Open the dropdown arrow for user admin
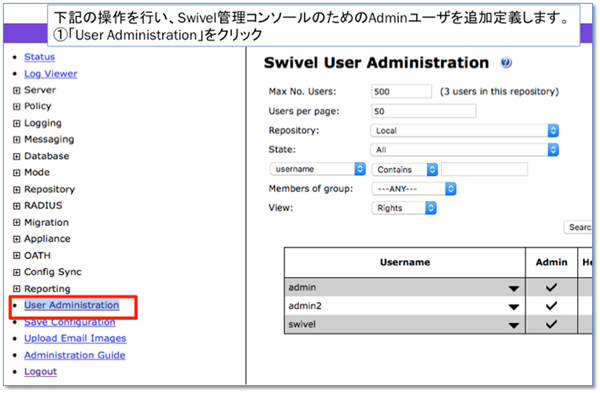The height and width of the screenshot is (393, 600). (514, 289)
